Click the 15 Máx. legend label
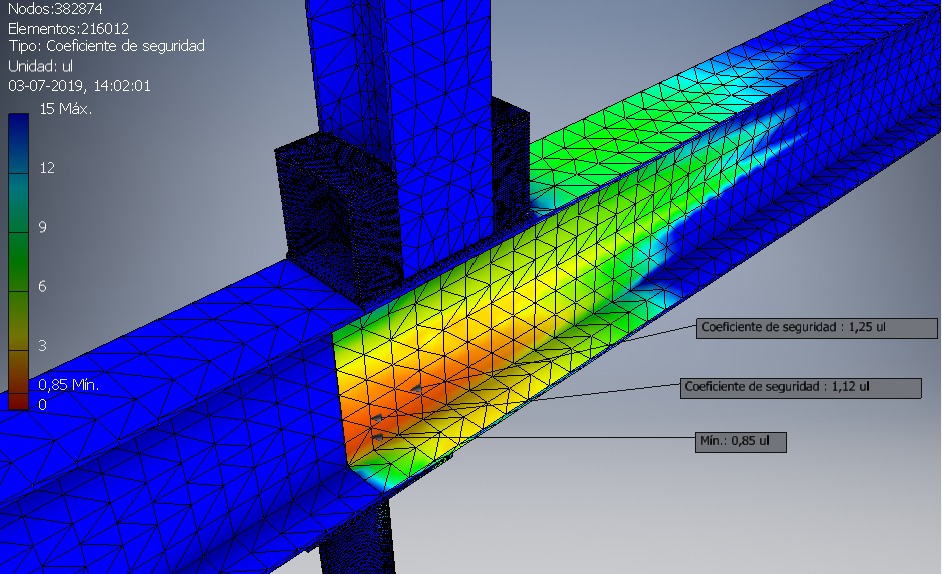 (x=65, y=108)
